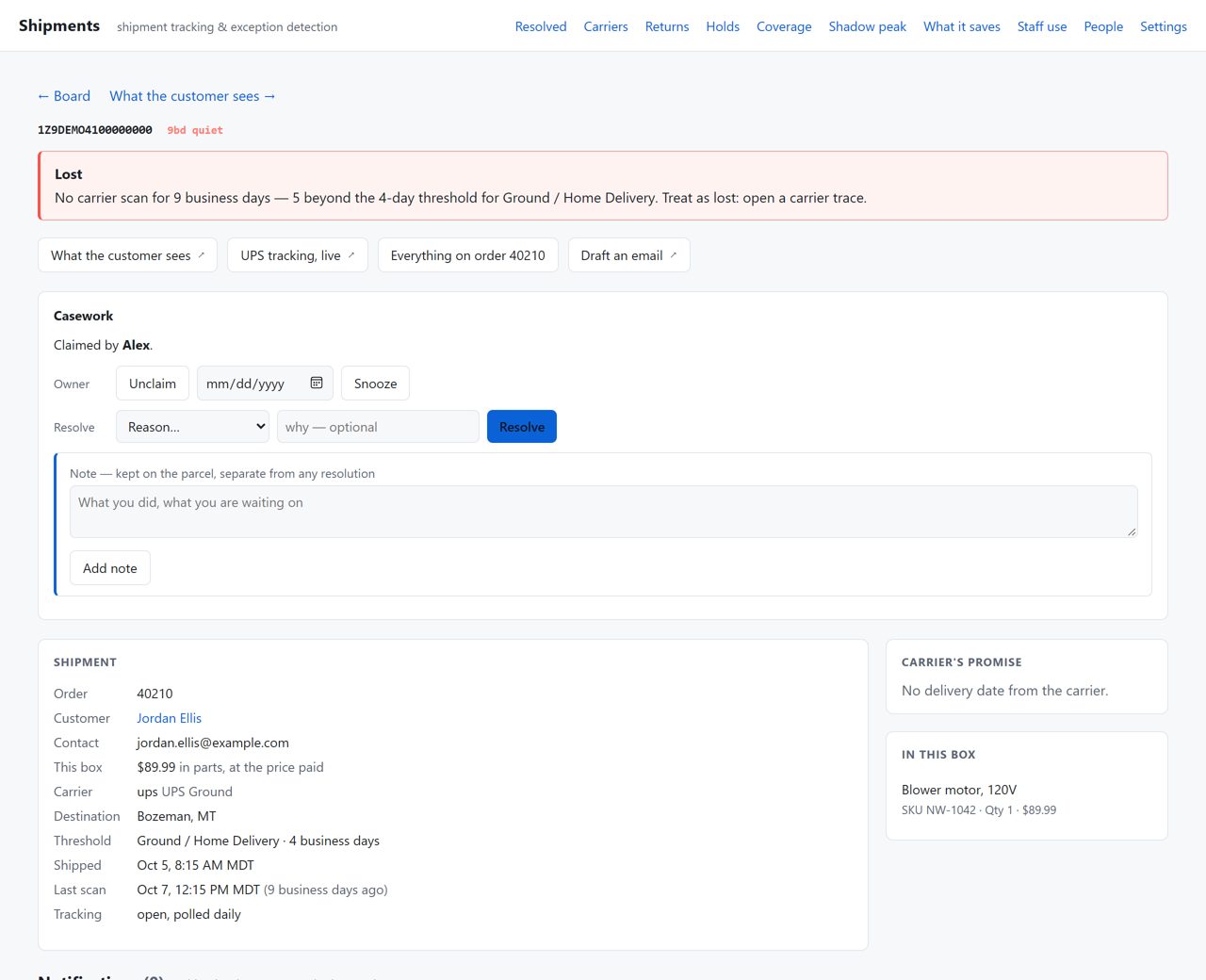Click the 'Blower motor, 120V' item
The height and width of the screenshot is (980, 1206).
(959, 790)
